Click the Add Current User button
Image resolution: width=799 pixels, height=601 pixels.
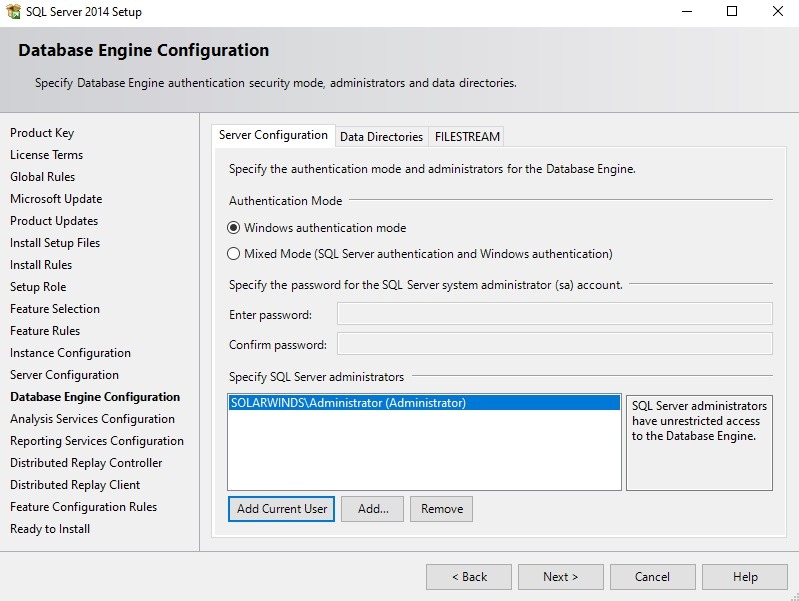click(281, 509)
